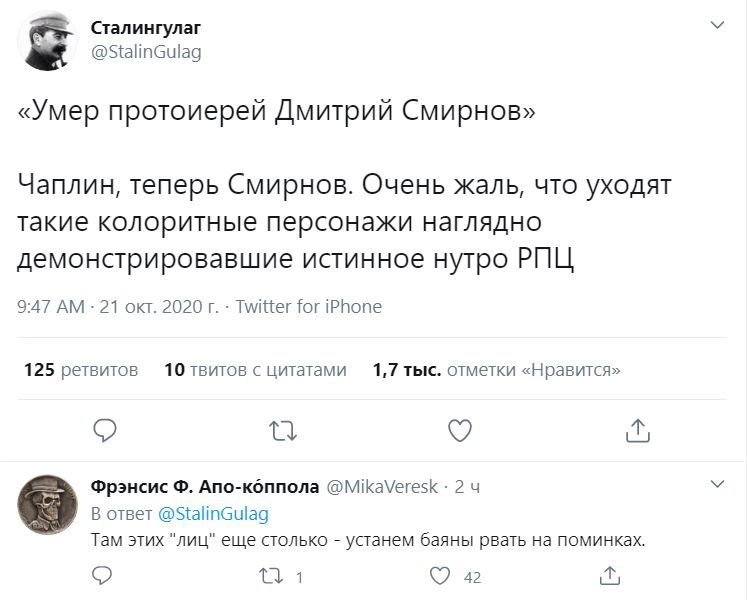Click @StalinGulag mention in reply
Screen dimensions: 747x600
213,514
